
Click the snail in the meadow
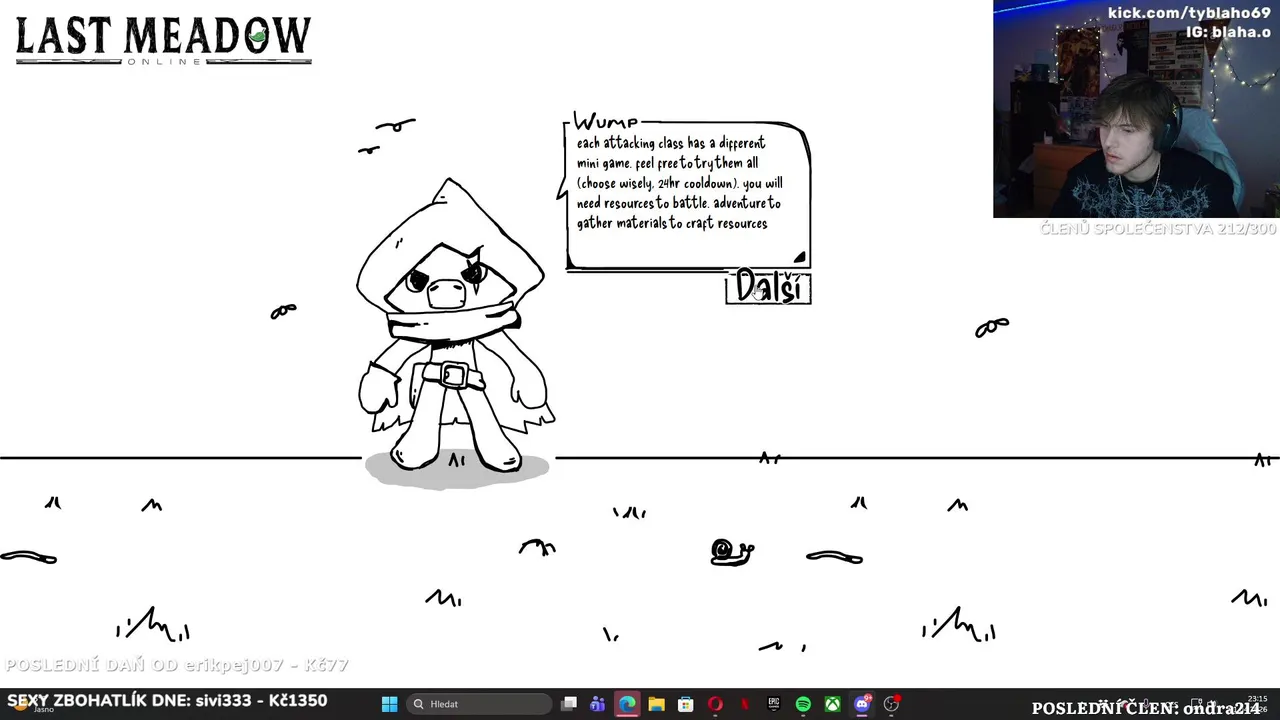732,552
